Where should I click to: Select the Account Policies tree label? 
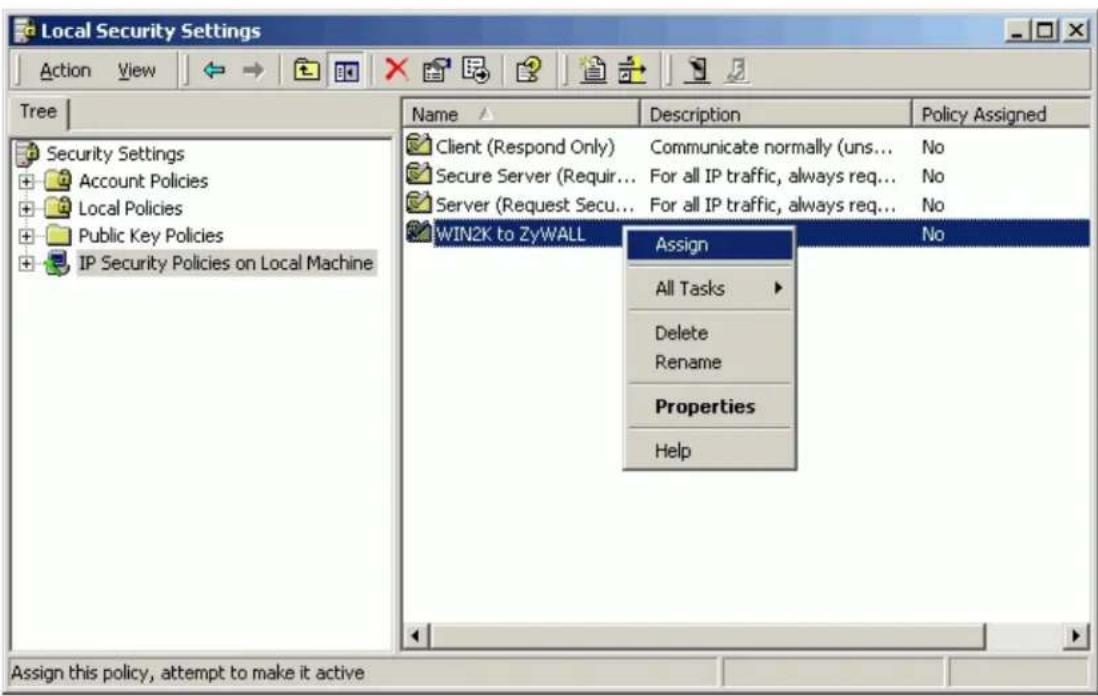point(143,181)
